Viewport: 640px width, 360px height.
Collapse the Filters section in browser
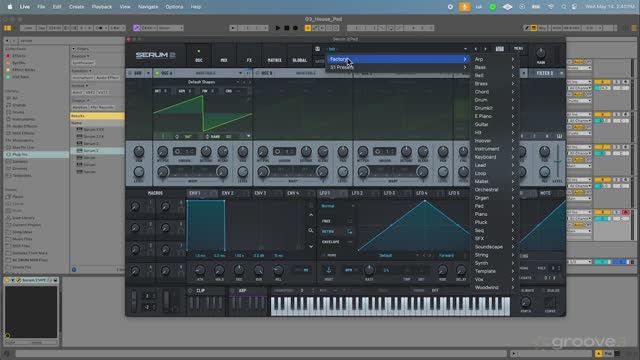(74, 49)
